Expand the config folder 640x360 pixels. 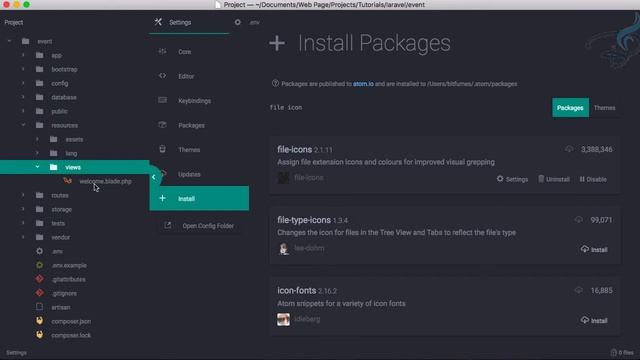(23, 83)
